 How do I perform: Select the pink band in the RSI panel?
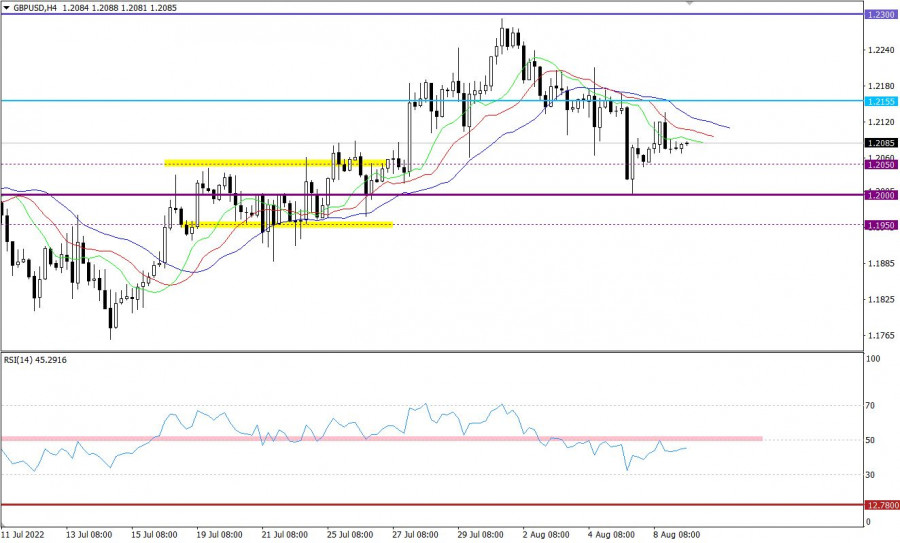click(400, 438)
